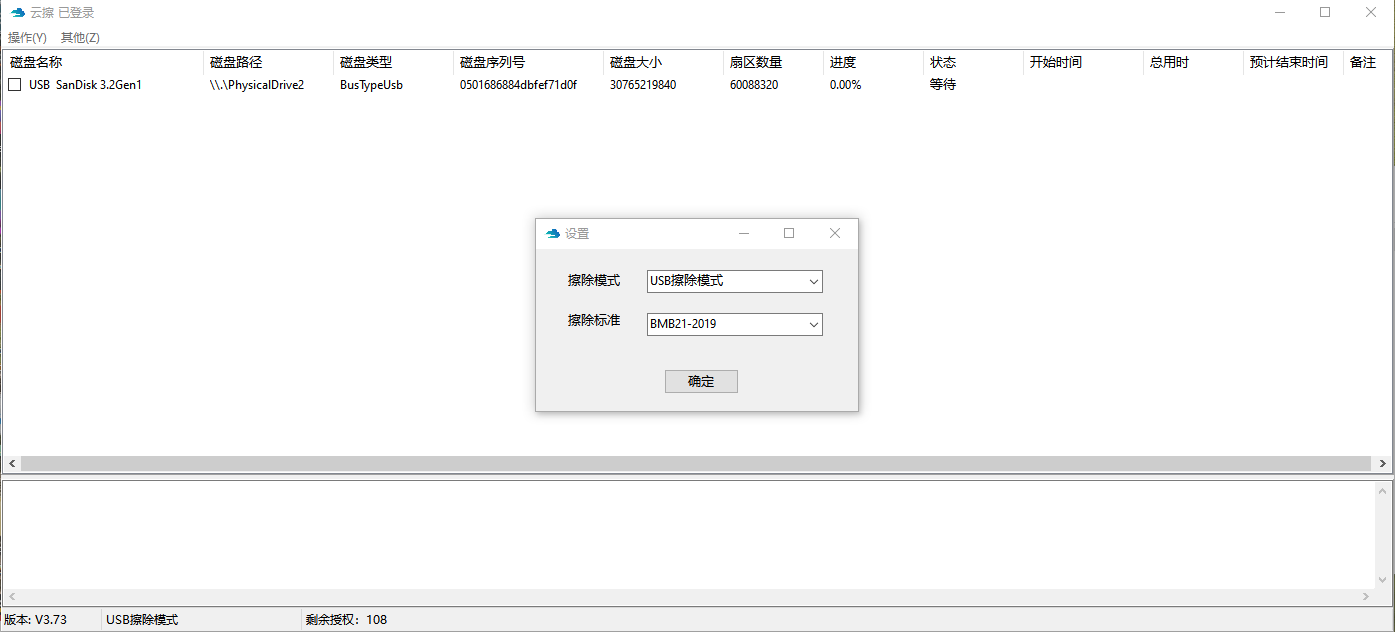Screen dimensions: 1395x632
Task: Expand the 擦除标准 BMB21-2019 dropdown
Action: coord(734,324)
